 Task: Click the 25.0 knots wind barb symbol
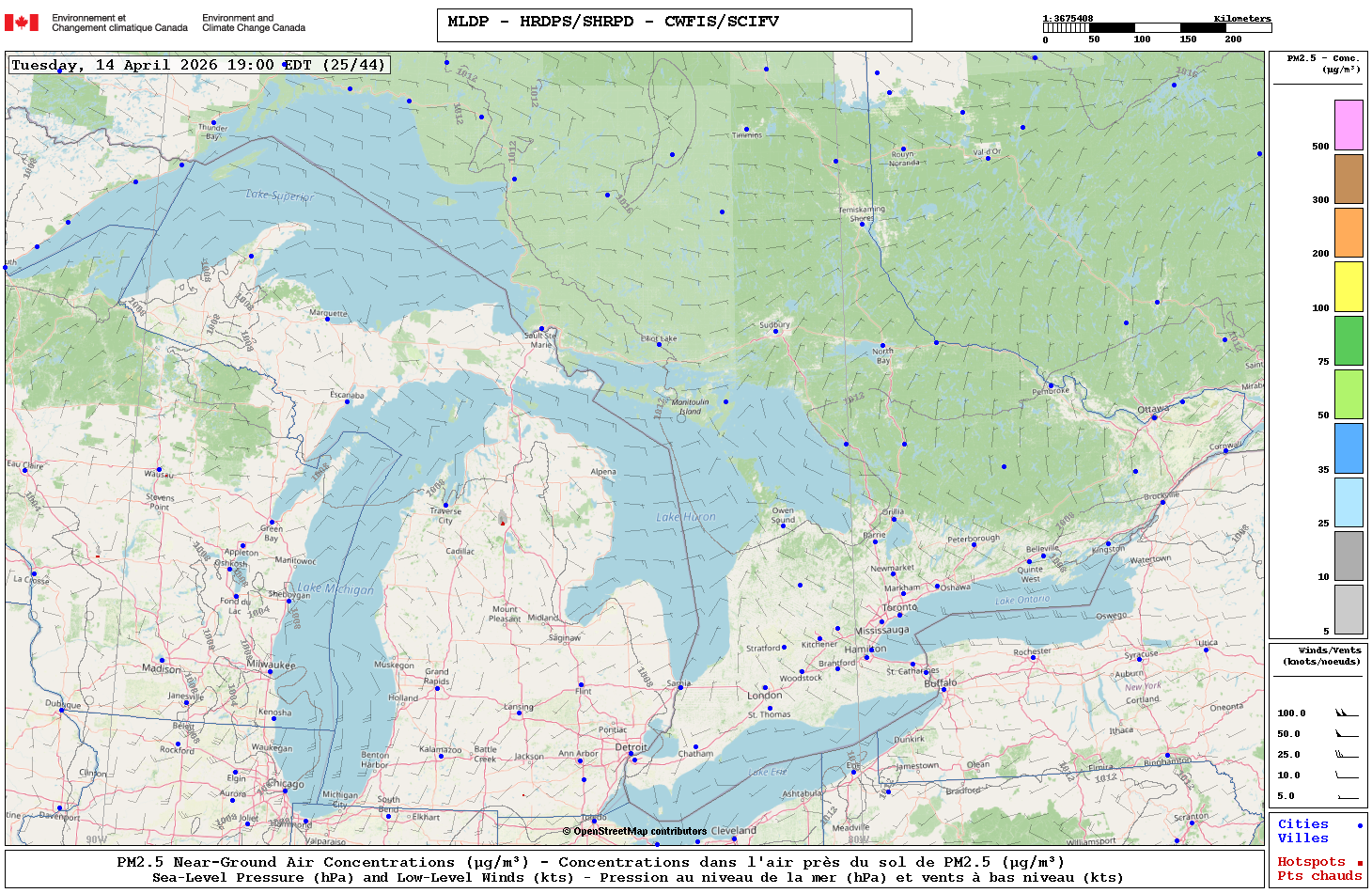click(1347, 755)
